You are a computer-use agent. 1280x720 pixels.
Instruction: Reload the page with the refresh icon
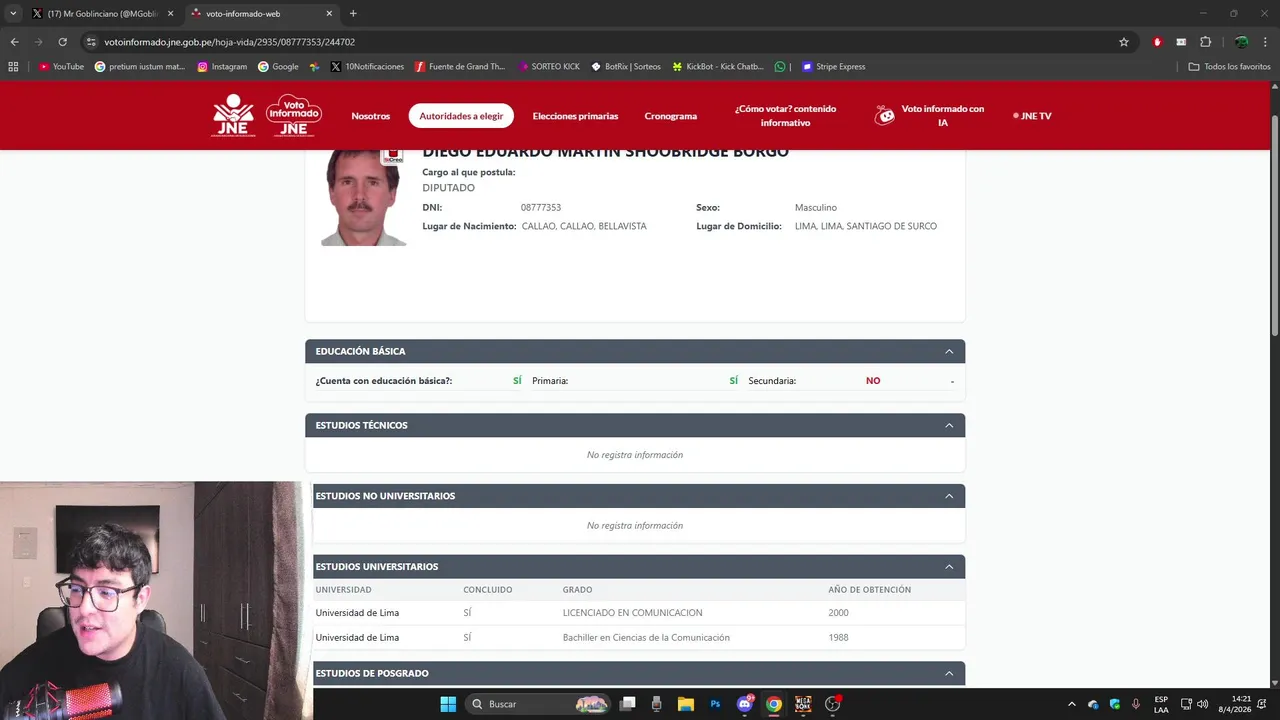pos(62,42)
